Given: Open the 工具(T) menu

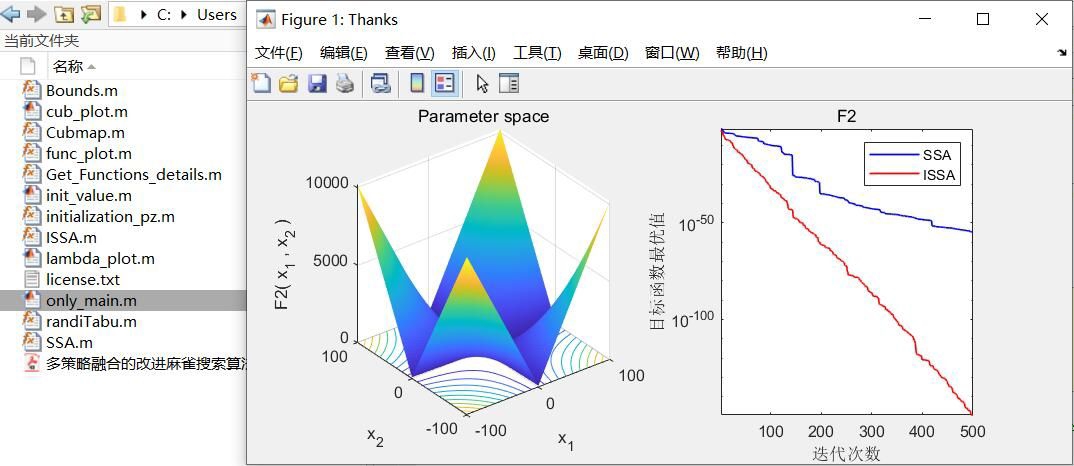Looking at the screenshot, I should pyautogui.click(x=538, y=53).
